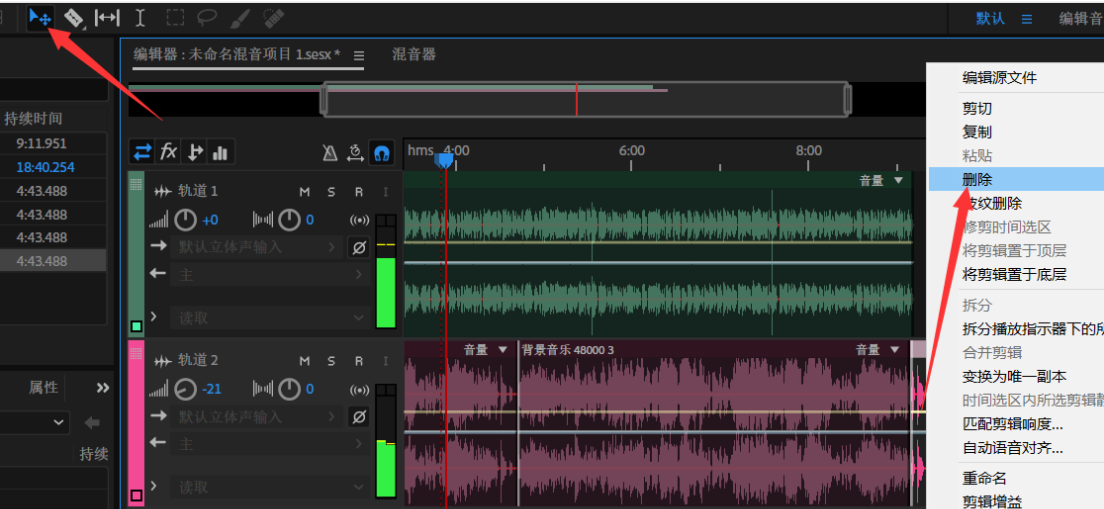This screenshot has width=1104, height=509.
Task: Open the 音量 dropdown on 轨道 1 clip
Action: 898,181
